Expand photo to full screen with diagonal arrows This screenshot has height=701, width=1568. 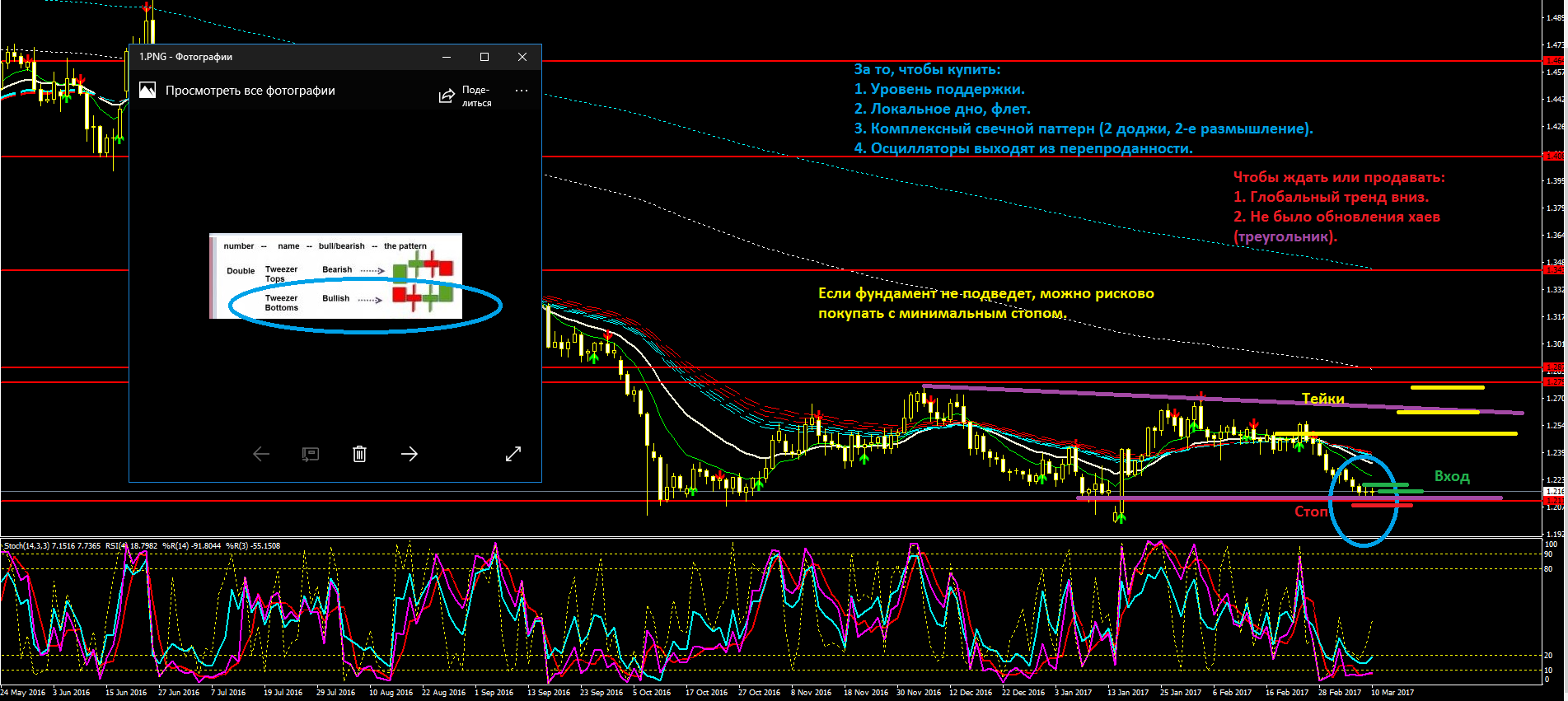click(x=513, y=454)
